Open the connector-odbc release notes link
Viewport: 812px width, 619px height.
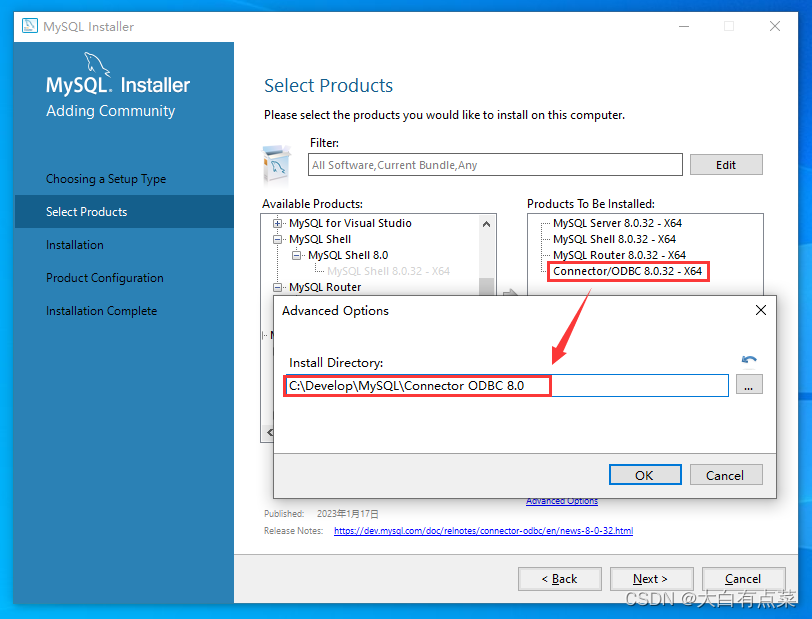(x=483, y=531)
